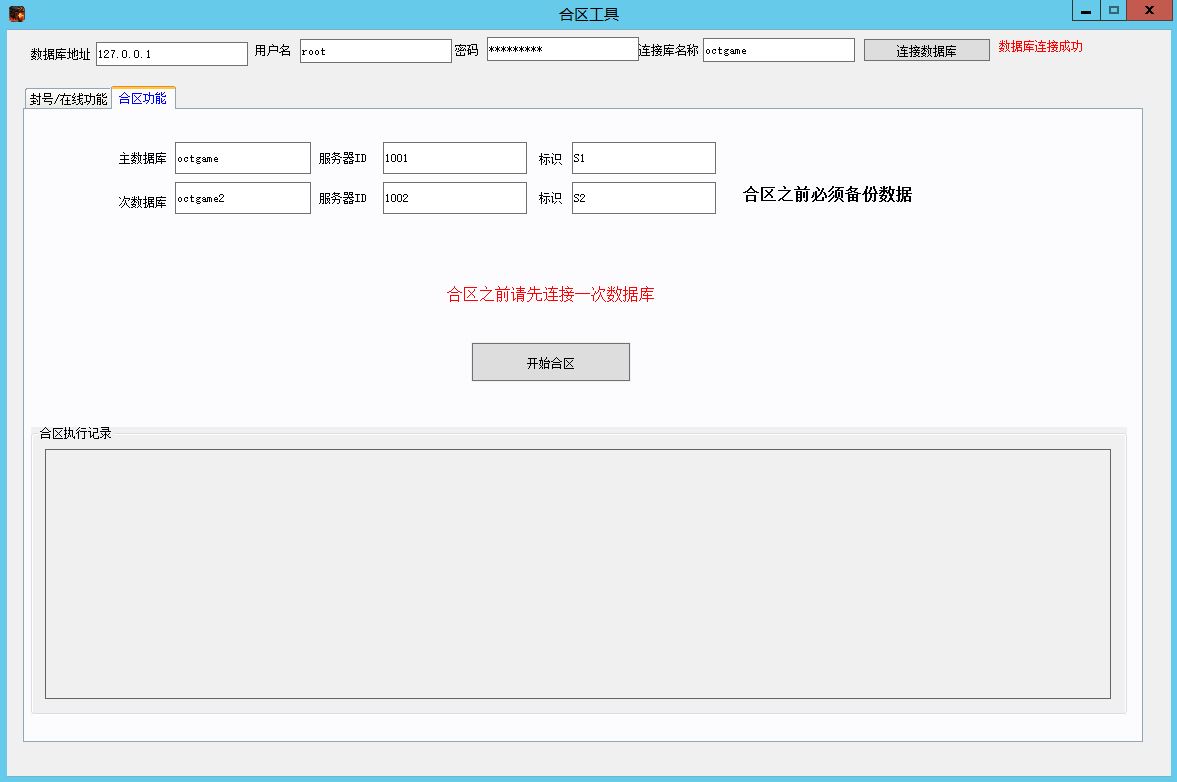Click the 合区工具 title bar text
The image size is (1177, 782).
[x=588, y=14]
